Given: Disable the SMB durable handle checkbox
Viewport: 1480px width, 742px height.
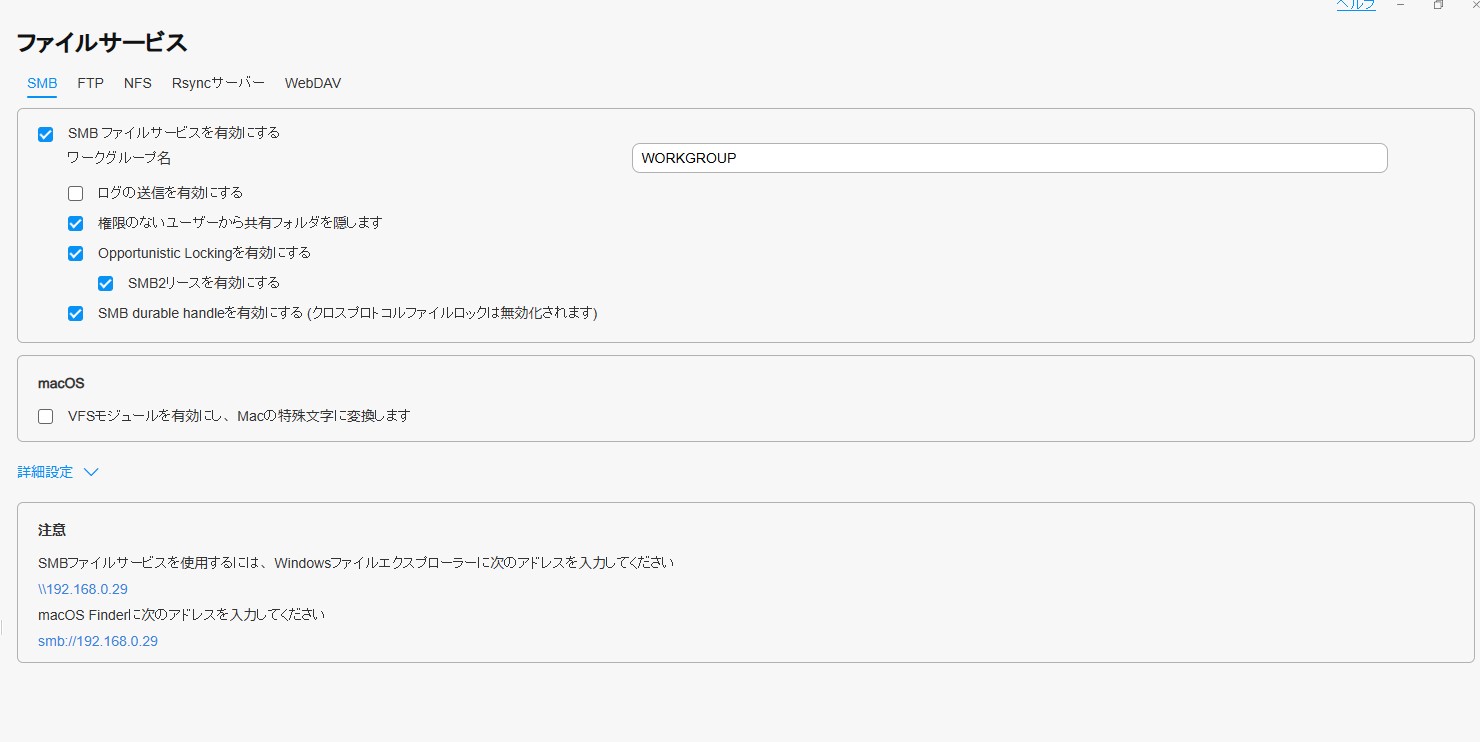Looking at the screenshot, I should coord(76,314).
